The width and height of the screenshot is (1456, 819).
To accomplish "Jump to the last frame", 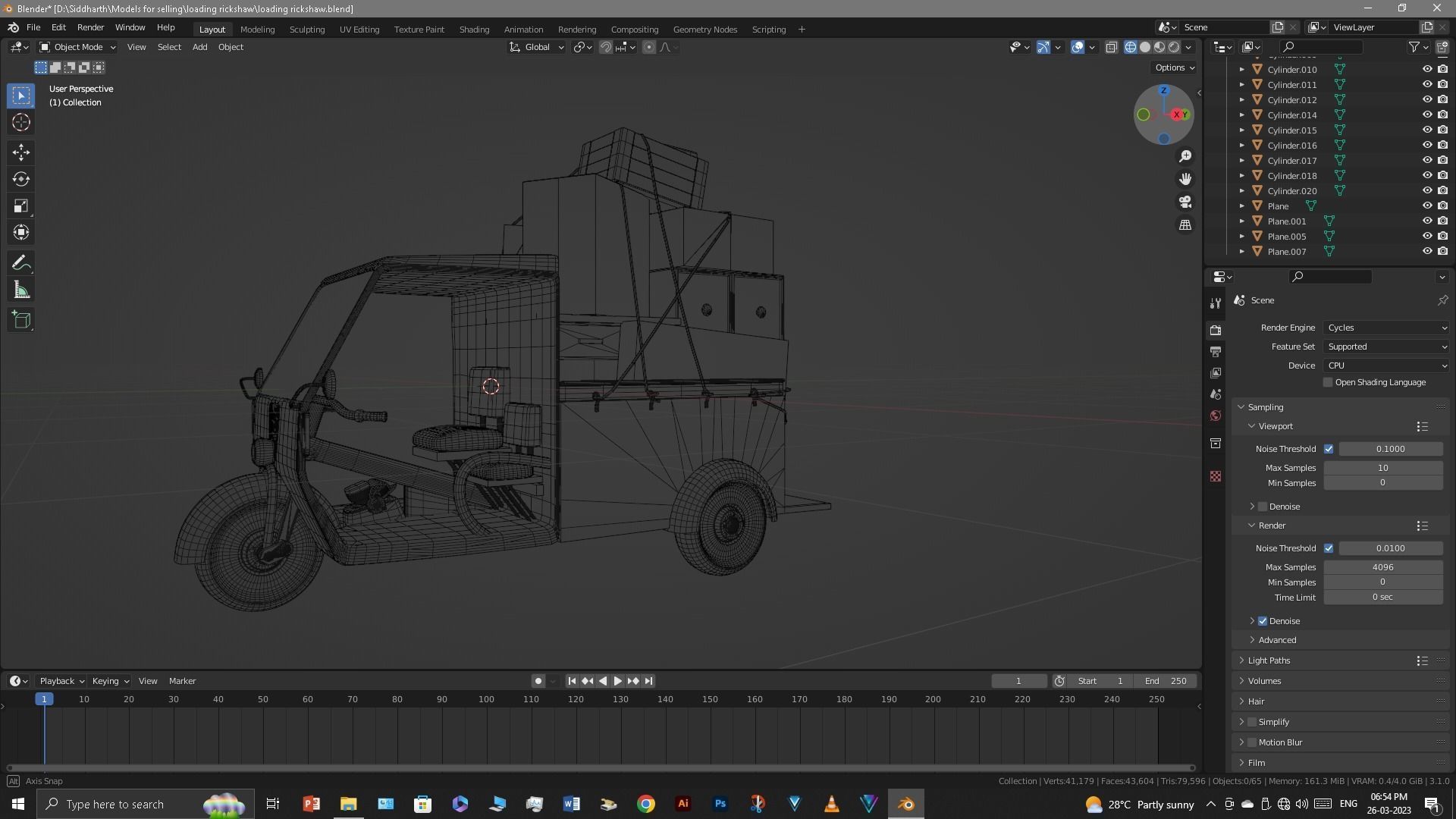I will [648, 681].
